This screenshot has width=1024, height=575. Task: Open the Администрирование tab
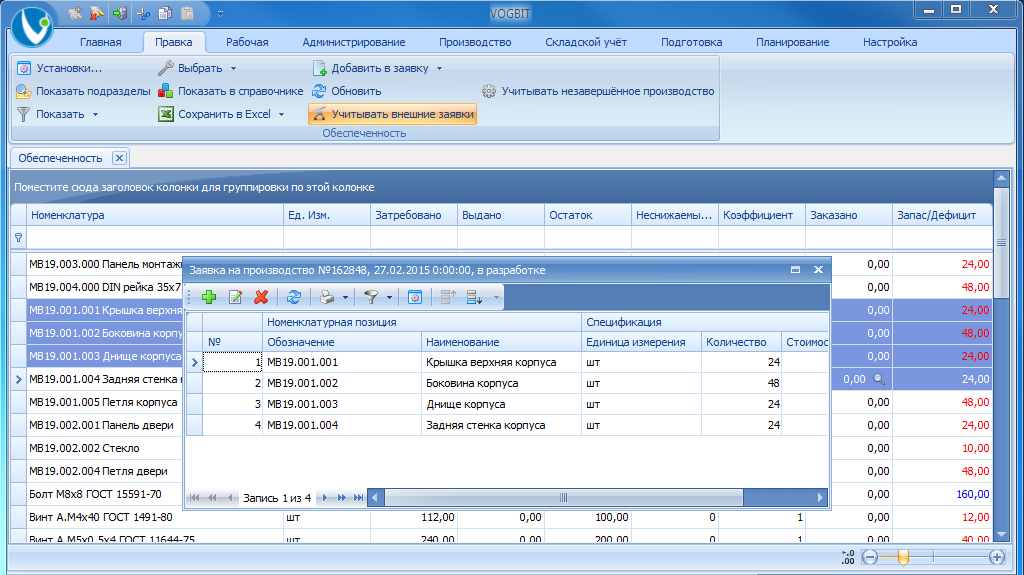pos(353,42)
